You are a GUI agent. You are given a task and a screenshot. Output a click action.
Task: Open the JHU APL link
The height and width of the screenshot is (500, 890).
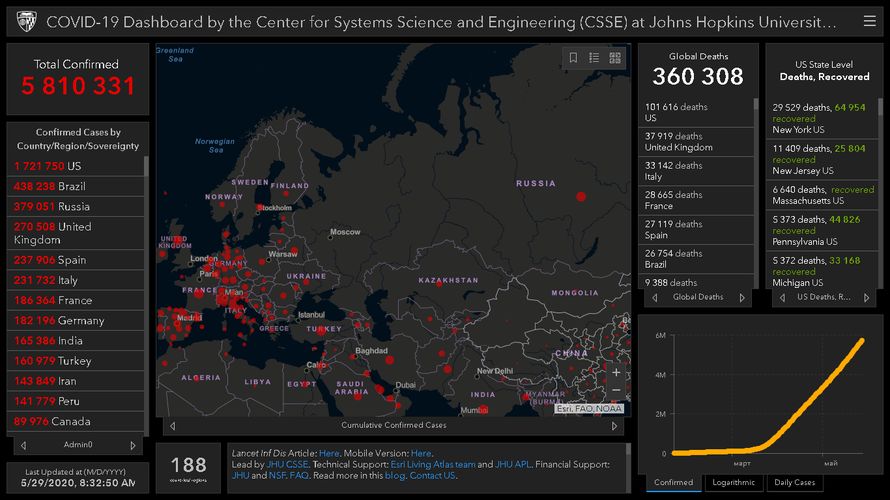pos(513,464)
